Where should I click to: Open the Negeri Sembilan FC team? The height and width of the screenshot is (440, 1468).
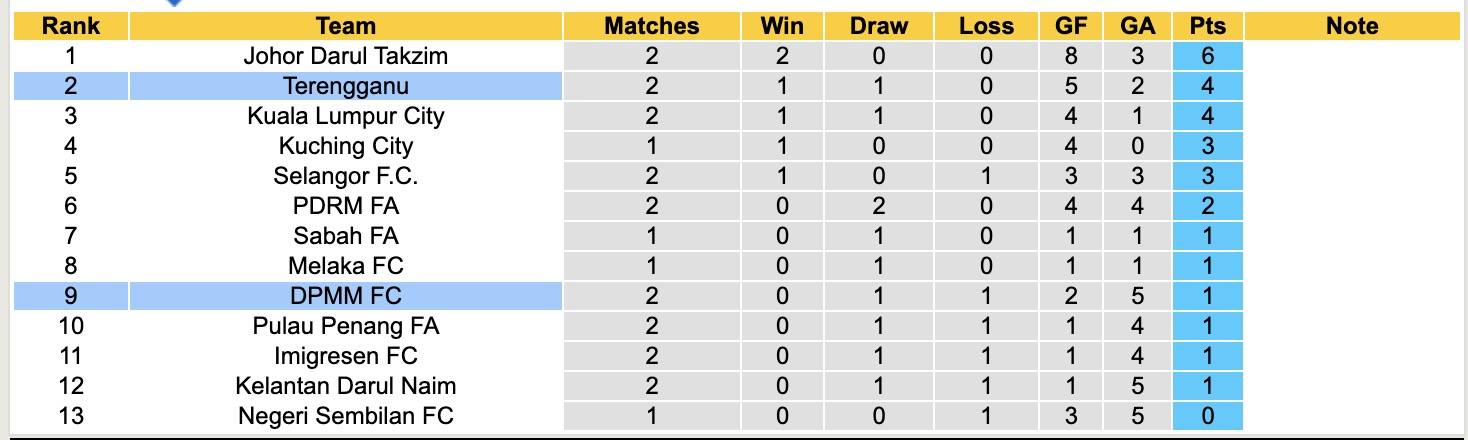(x=345, y=416)
